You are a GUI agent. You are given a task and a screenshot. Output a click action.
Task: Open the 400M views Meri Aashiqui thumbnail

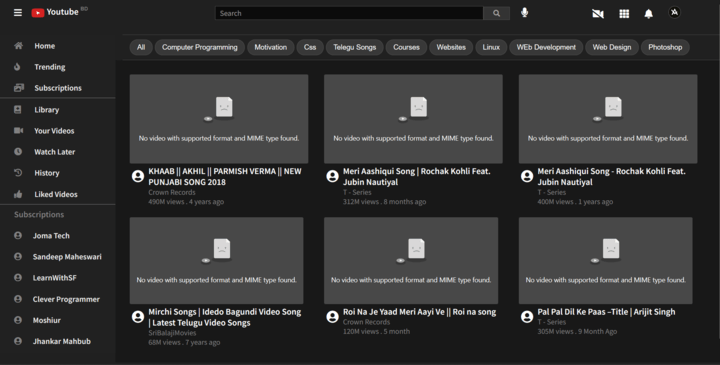[608, 119]
